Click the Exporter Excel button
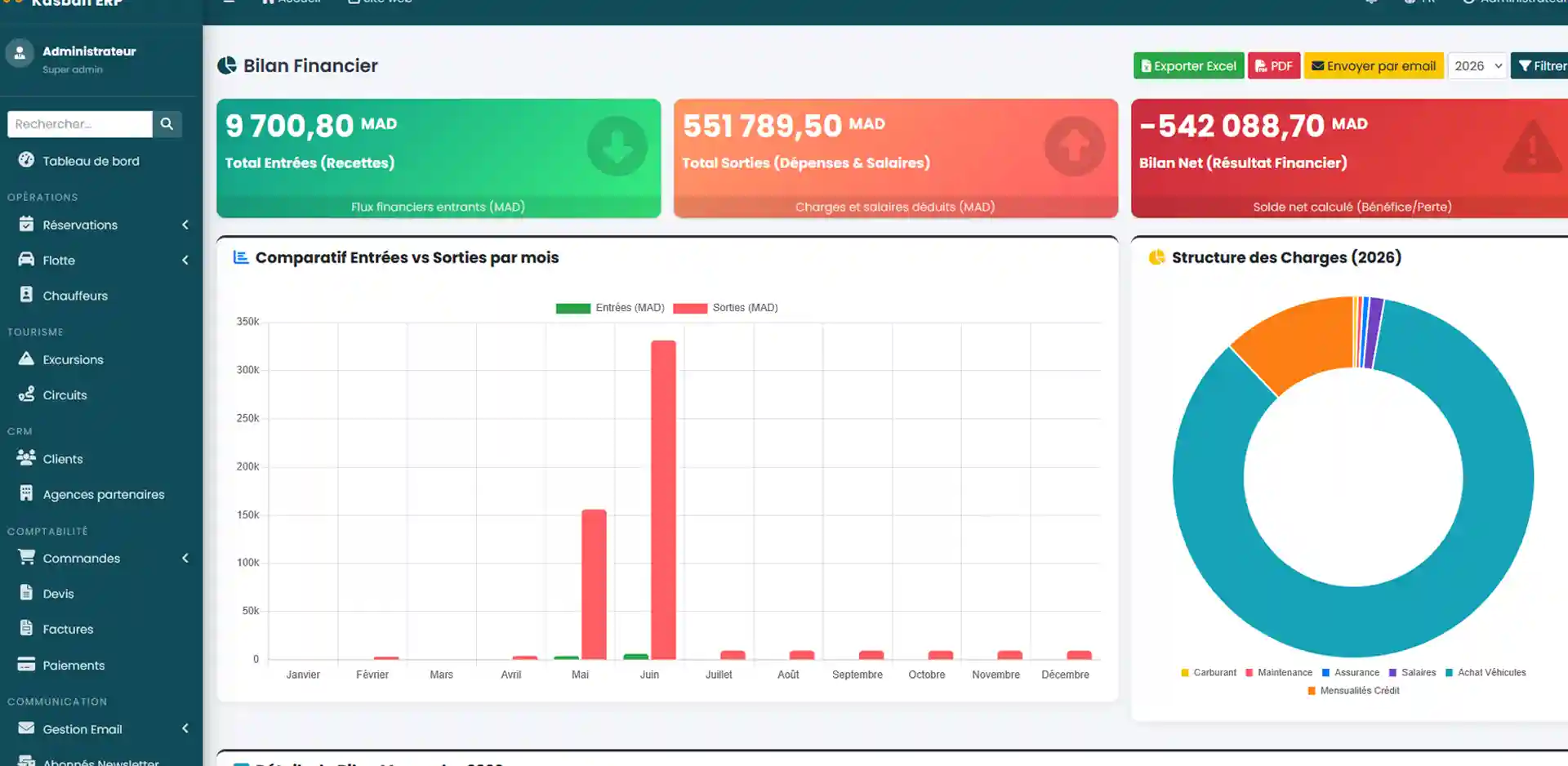Image resolution: width=1568 pixels, height=766 pixels. [1188, 66]
